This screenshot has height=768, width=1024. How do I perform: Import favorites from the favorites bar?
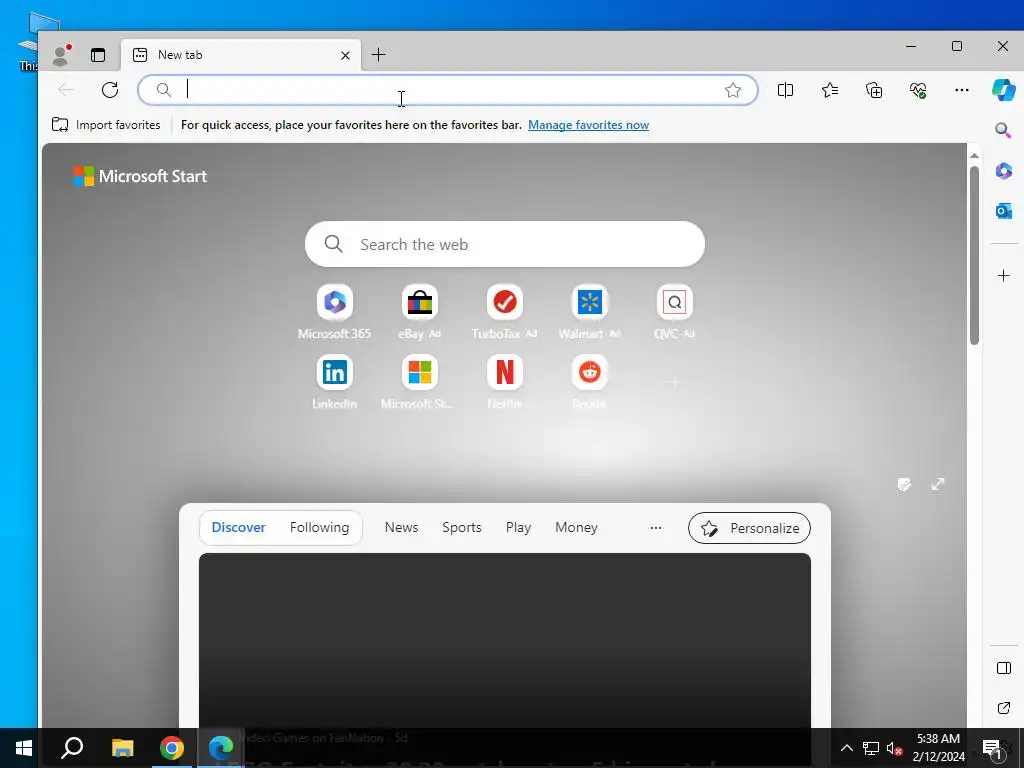point(106,125)
